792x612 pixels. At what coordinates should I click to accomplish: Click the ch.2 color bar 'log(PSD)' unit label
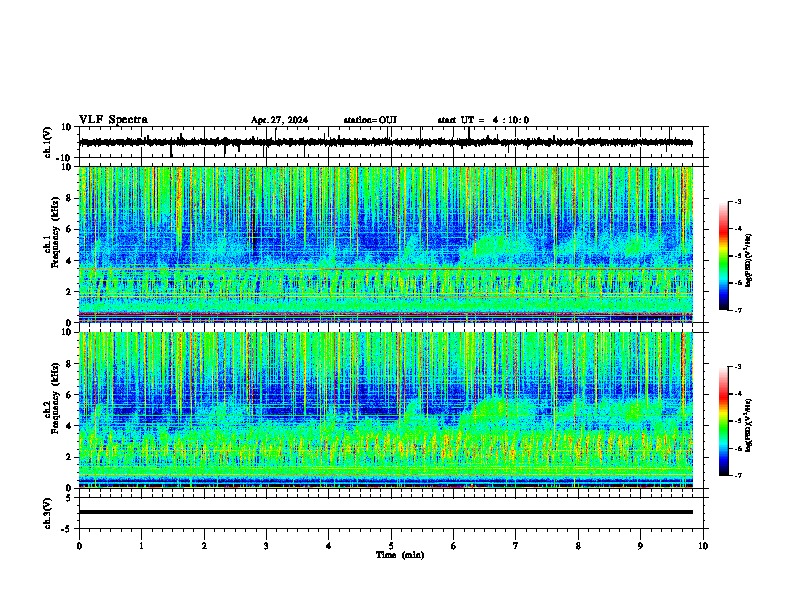(x=749, y=425)
